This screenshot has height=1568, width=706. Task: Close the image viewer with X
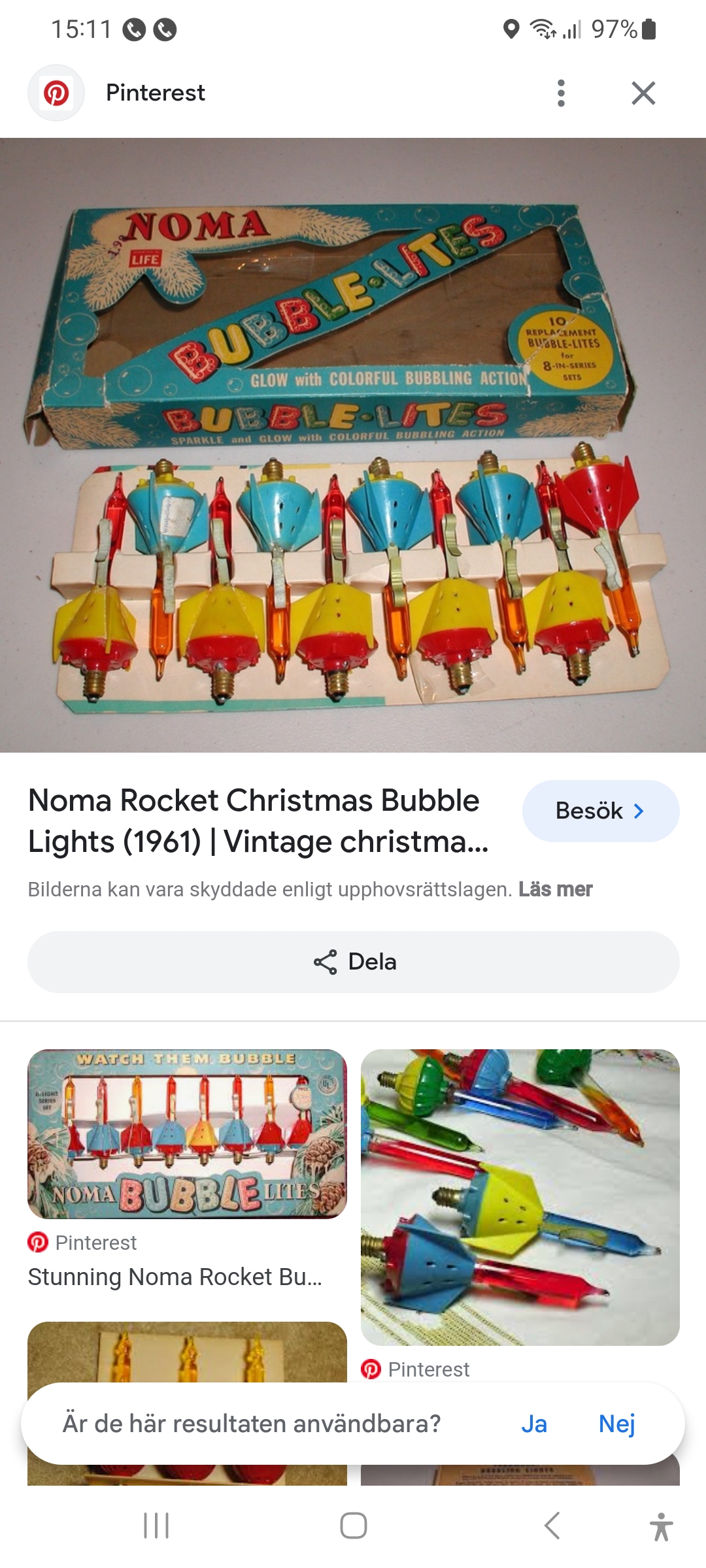coord(643,93)
